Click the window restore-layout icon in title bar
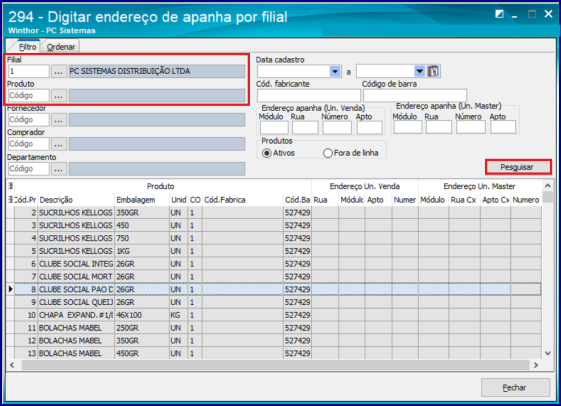The image size is (561, 406). coord(499,14)
